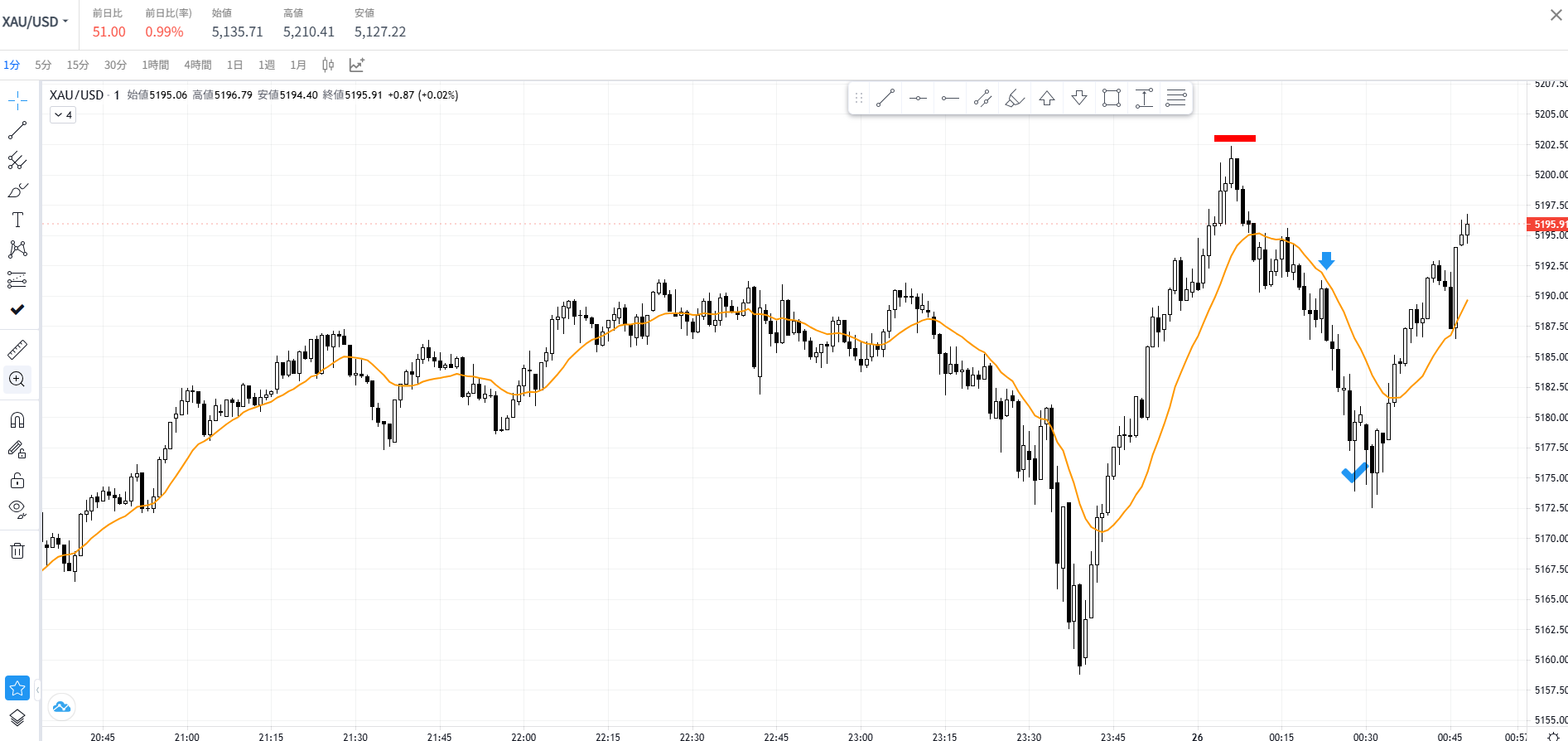This screenshot has width=1568, height=741.
Task: Pick the ruler measure tool
Action: click(17, 349)
